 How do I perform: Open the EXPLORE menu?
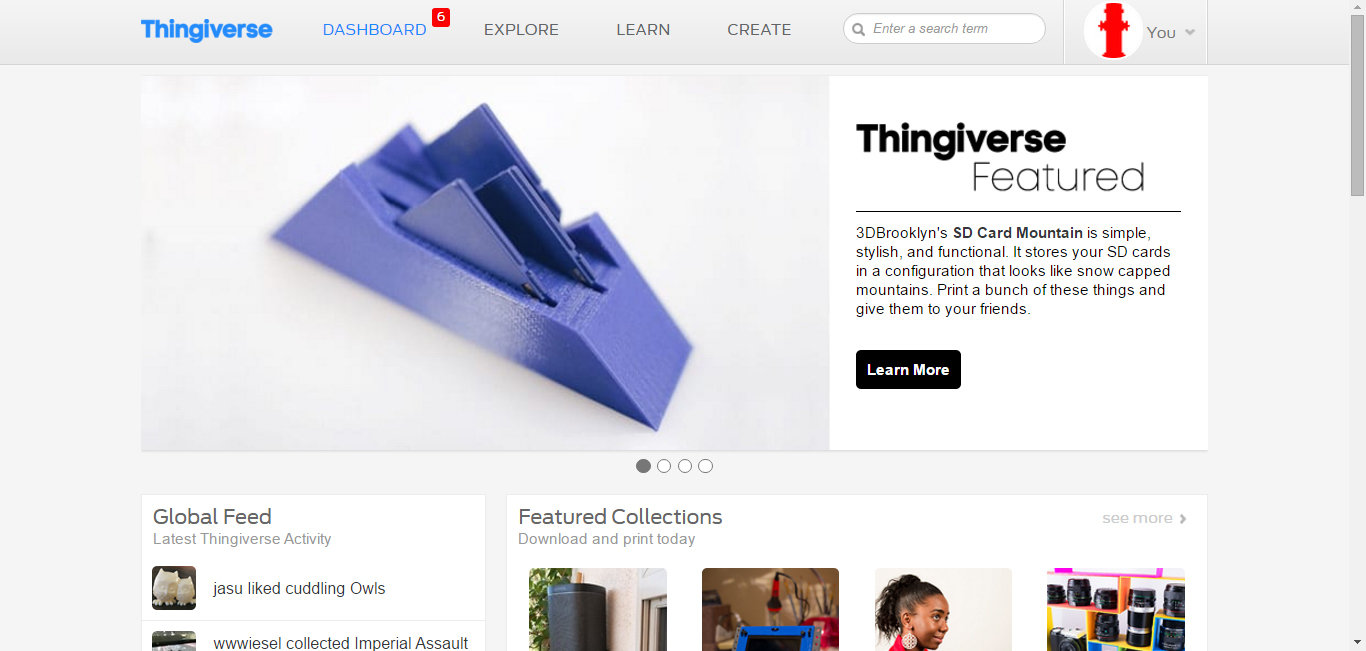[x=521, y=30]
